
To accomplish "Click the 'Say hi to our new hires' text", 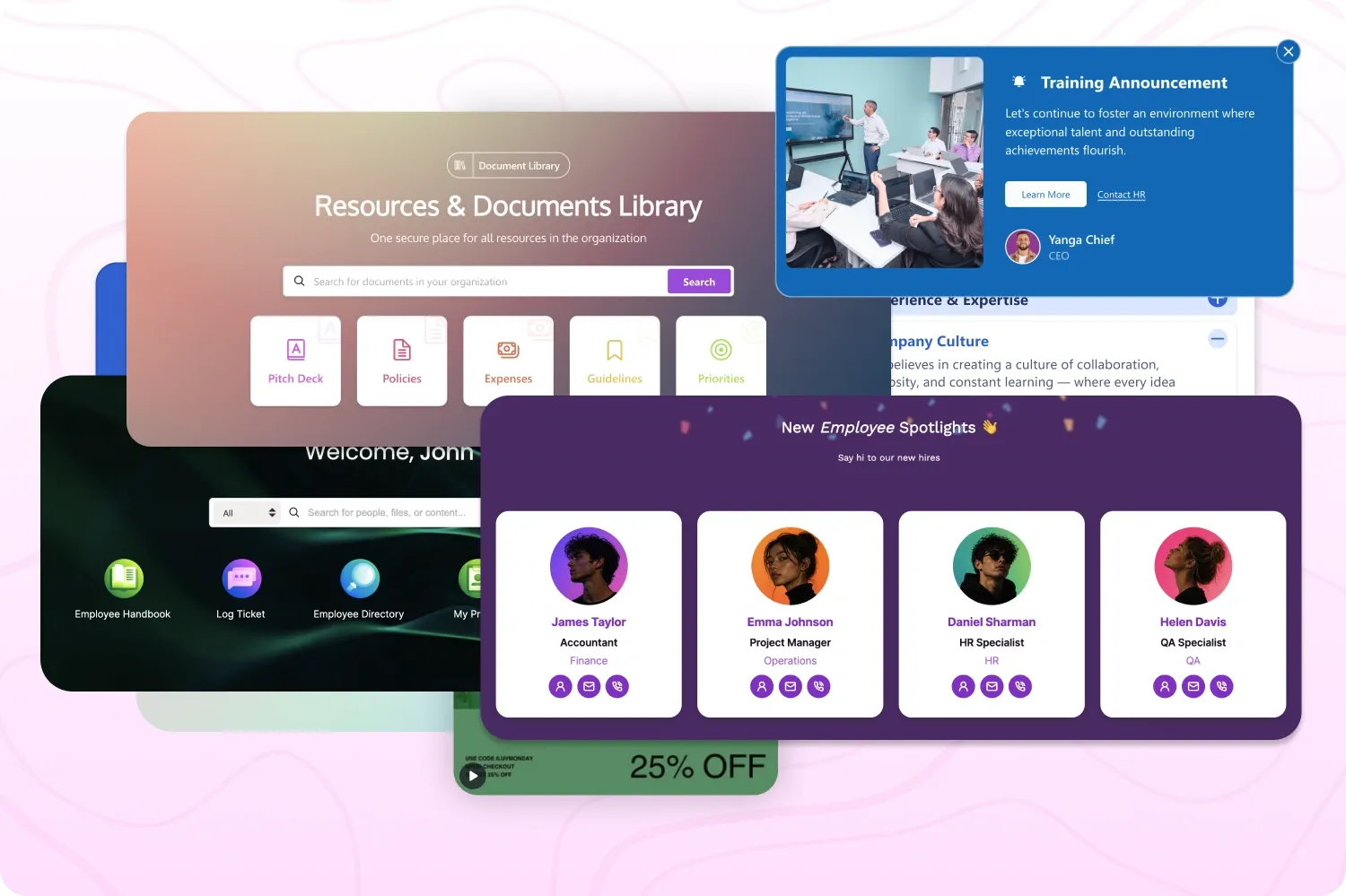I will pos(889,457).
